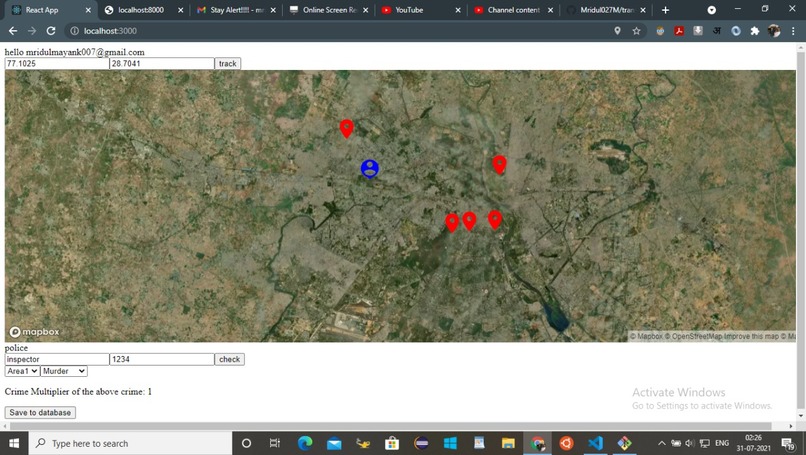Open Task View in the taskbar
This screenshot has width=806, height=455.
[x=275, y=443]
